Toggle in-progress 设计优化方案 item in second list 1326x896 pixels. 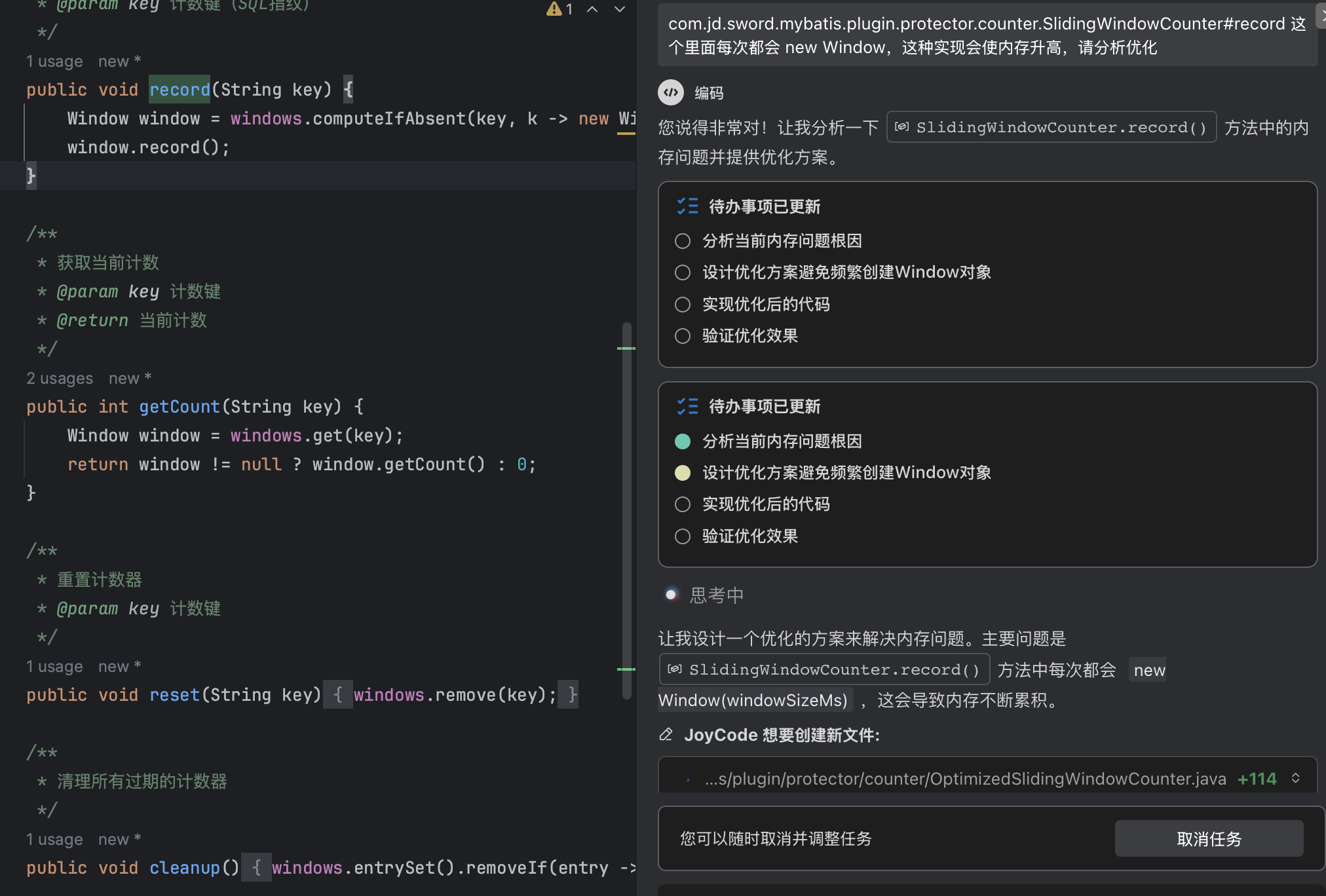click(683, 473)
